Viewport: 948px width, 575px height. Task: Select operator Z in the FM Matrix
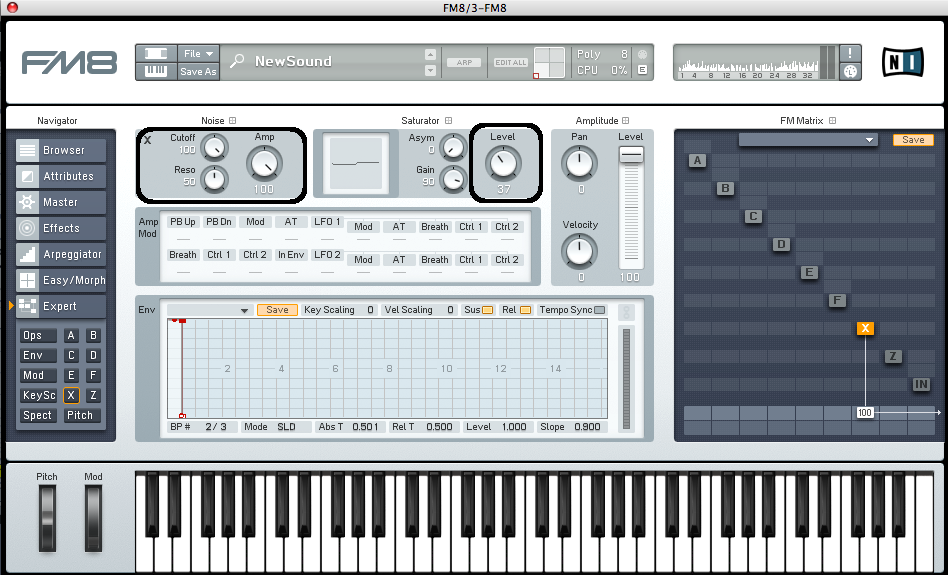pyautogui.click(x=893, y=356)
